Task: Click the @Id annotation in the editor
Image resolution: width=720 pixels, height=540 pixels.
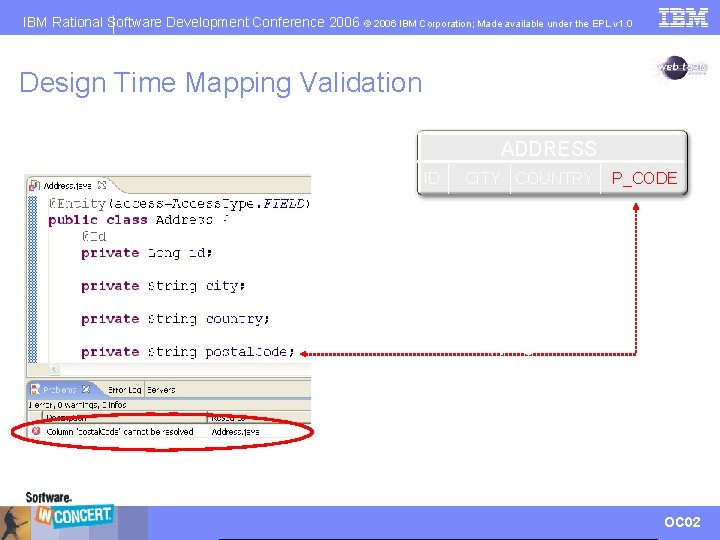Action: click(94, 236)
